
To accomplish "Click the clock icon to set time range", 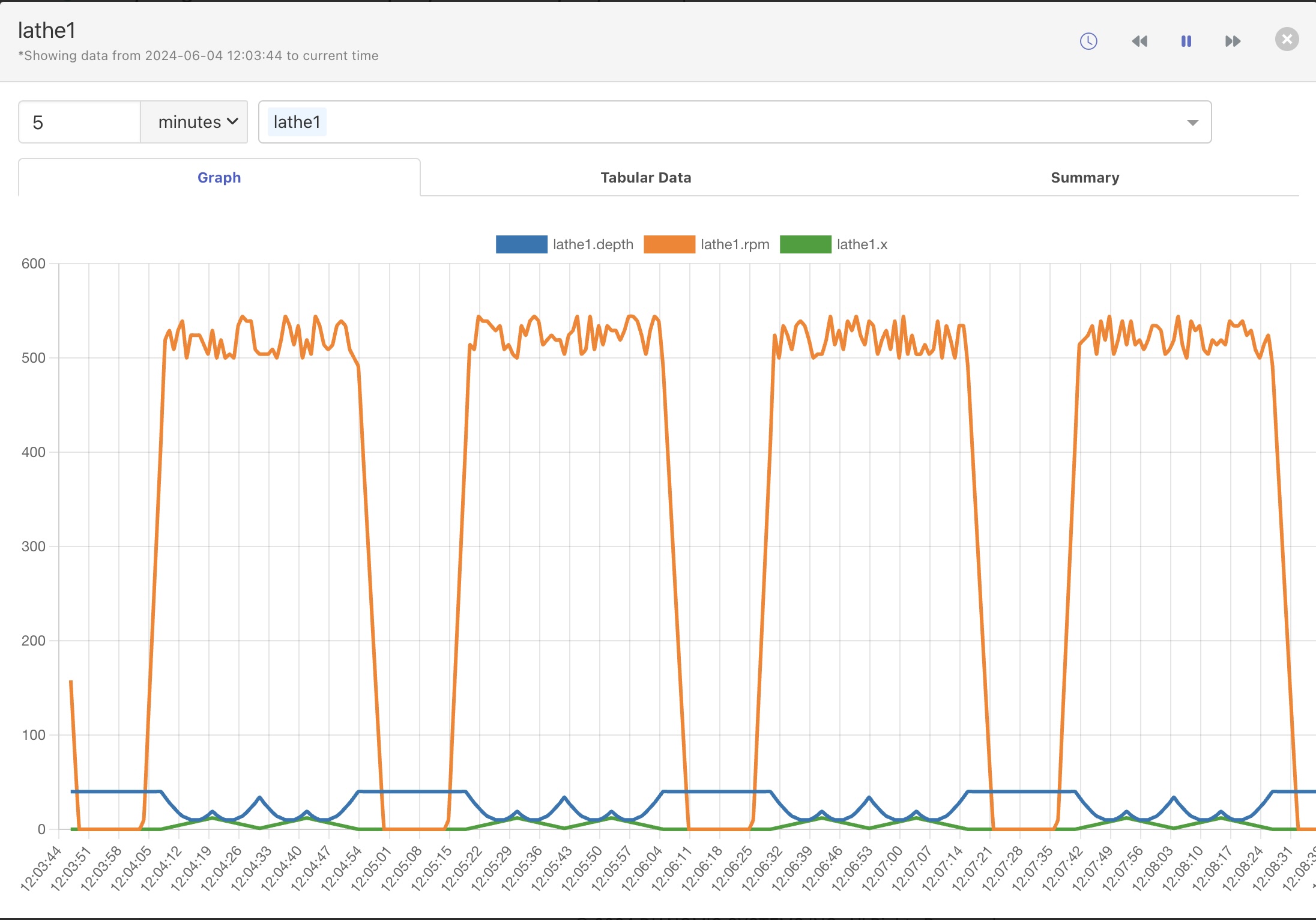I will pyautogui.click(x=1088, y=41).
